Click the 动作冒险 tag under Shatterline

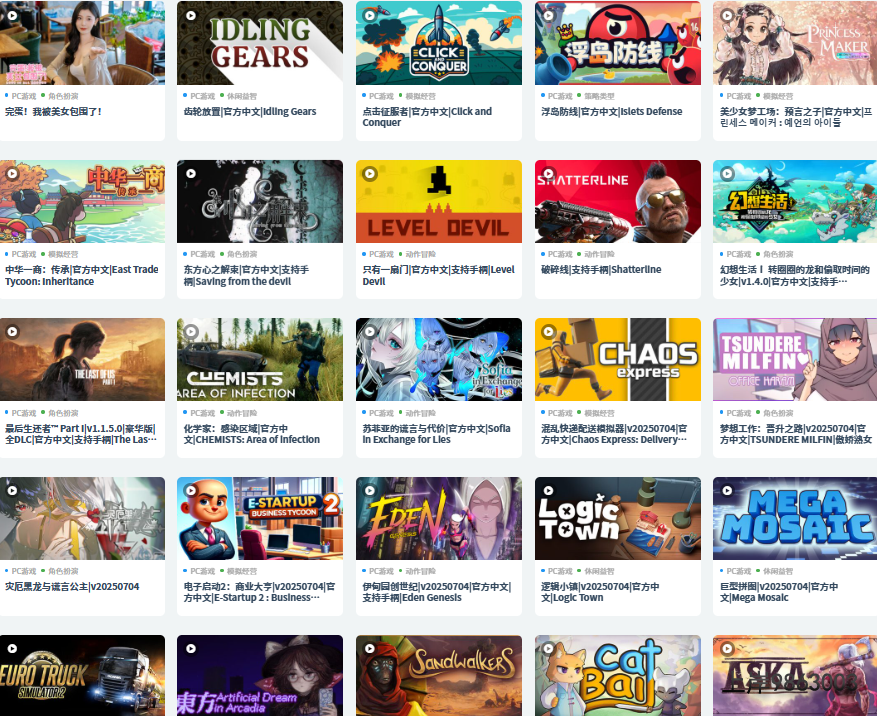coord(599,255)
